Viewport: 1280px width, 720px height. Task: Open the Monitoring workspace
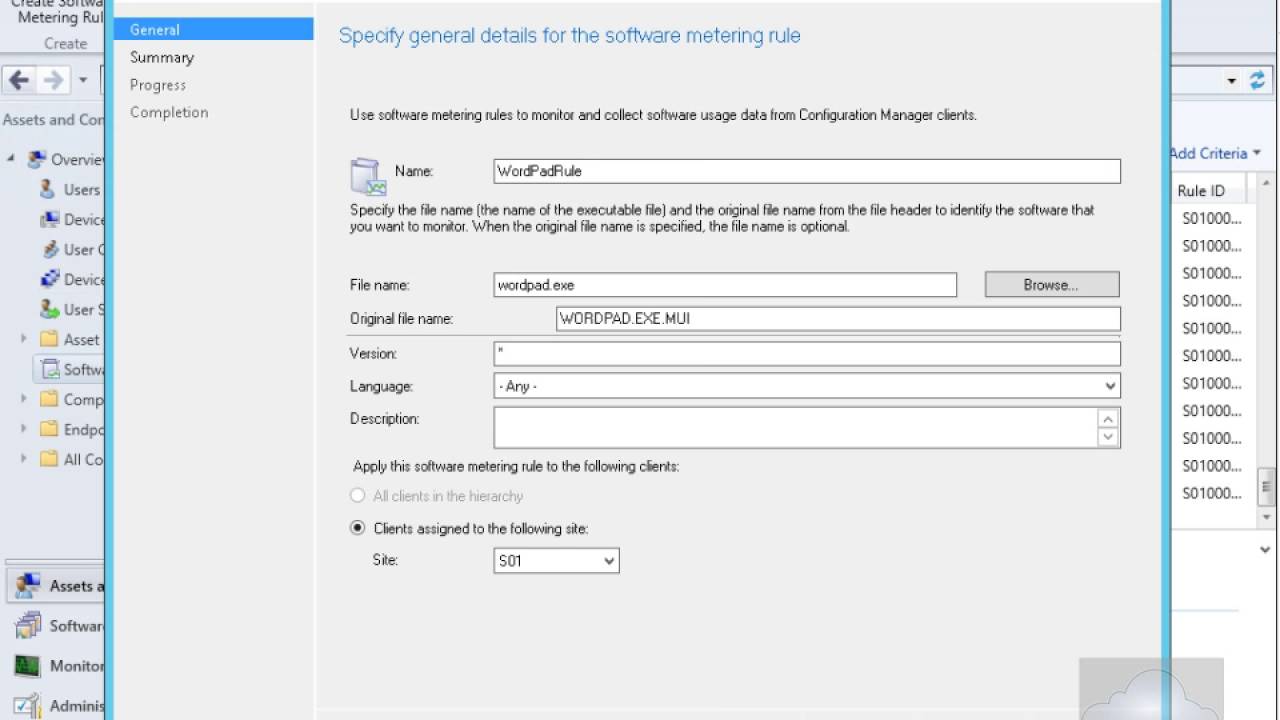tap(55, 666)
